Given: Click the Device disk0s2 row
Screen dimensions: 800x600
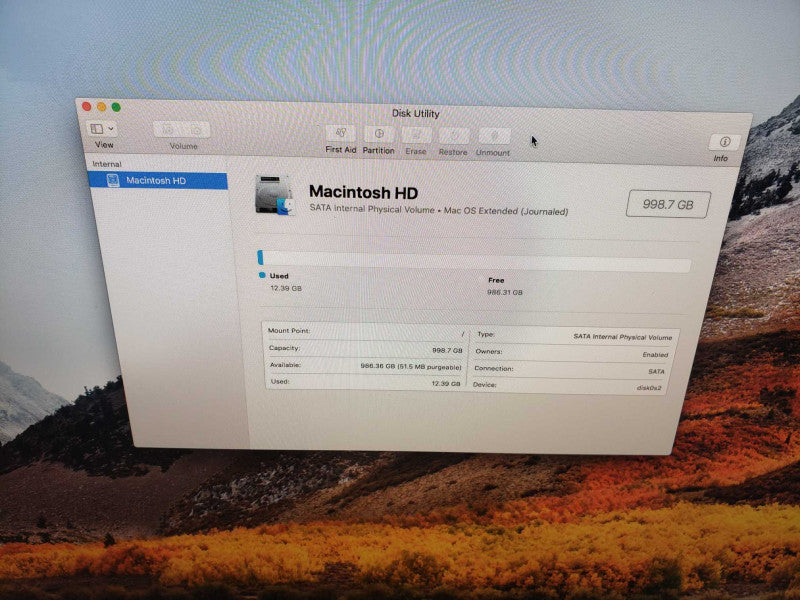Looking at the screenshot, I should [566, 386].
